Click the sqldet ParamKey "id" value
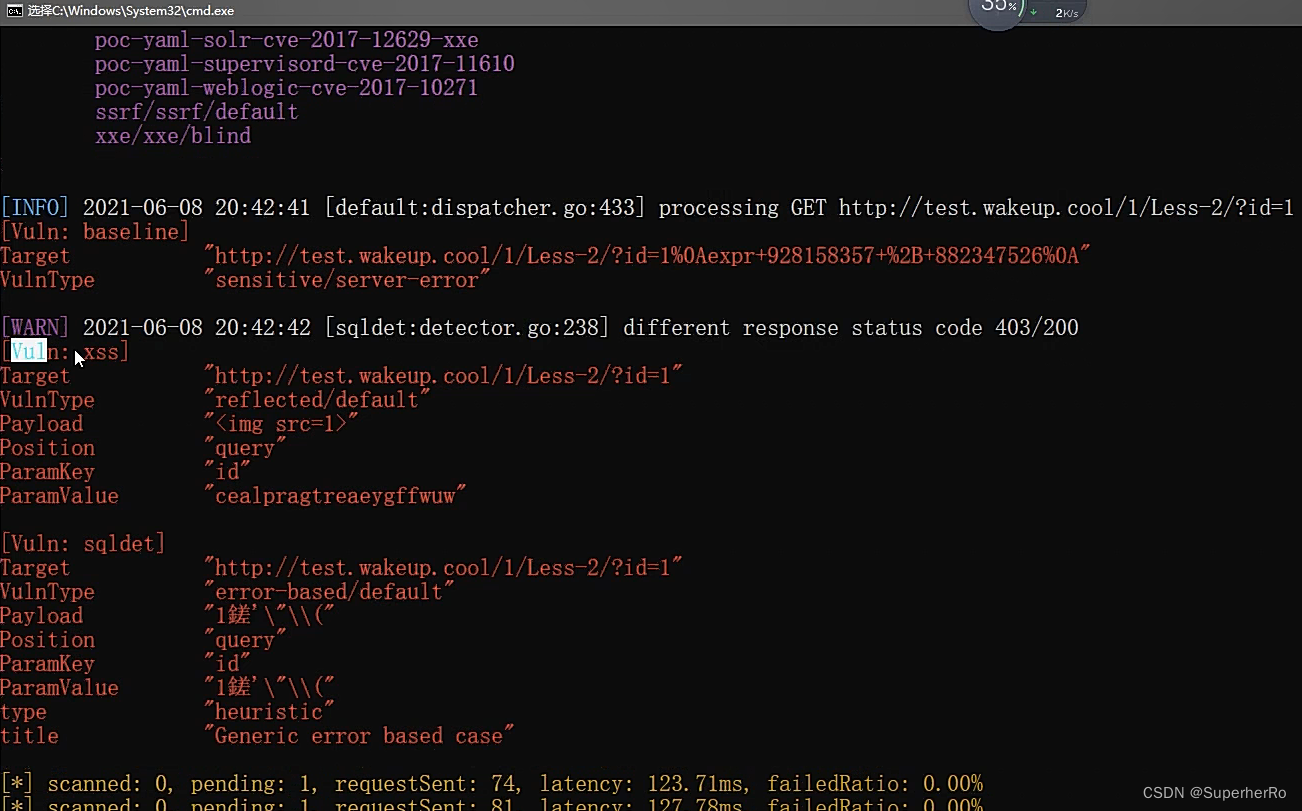1302x811 pixels. click(227, 664)
